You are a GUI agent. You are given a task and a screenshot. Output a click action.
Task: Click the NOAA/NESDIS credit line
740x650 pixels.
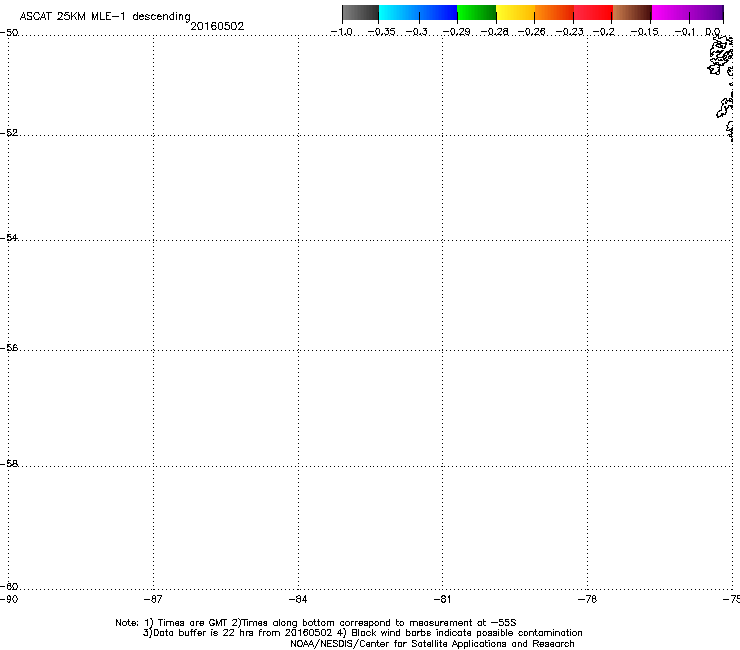point(432,644)
